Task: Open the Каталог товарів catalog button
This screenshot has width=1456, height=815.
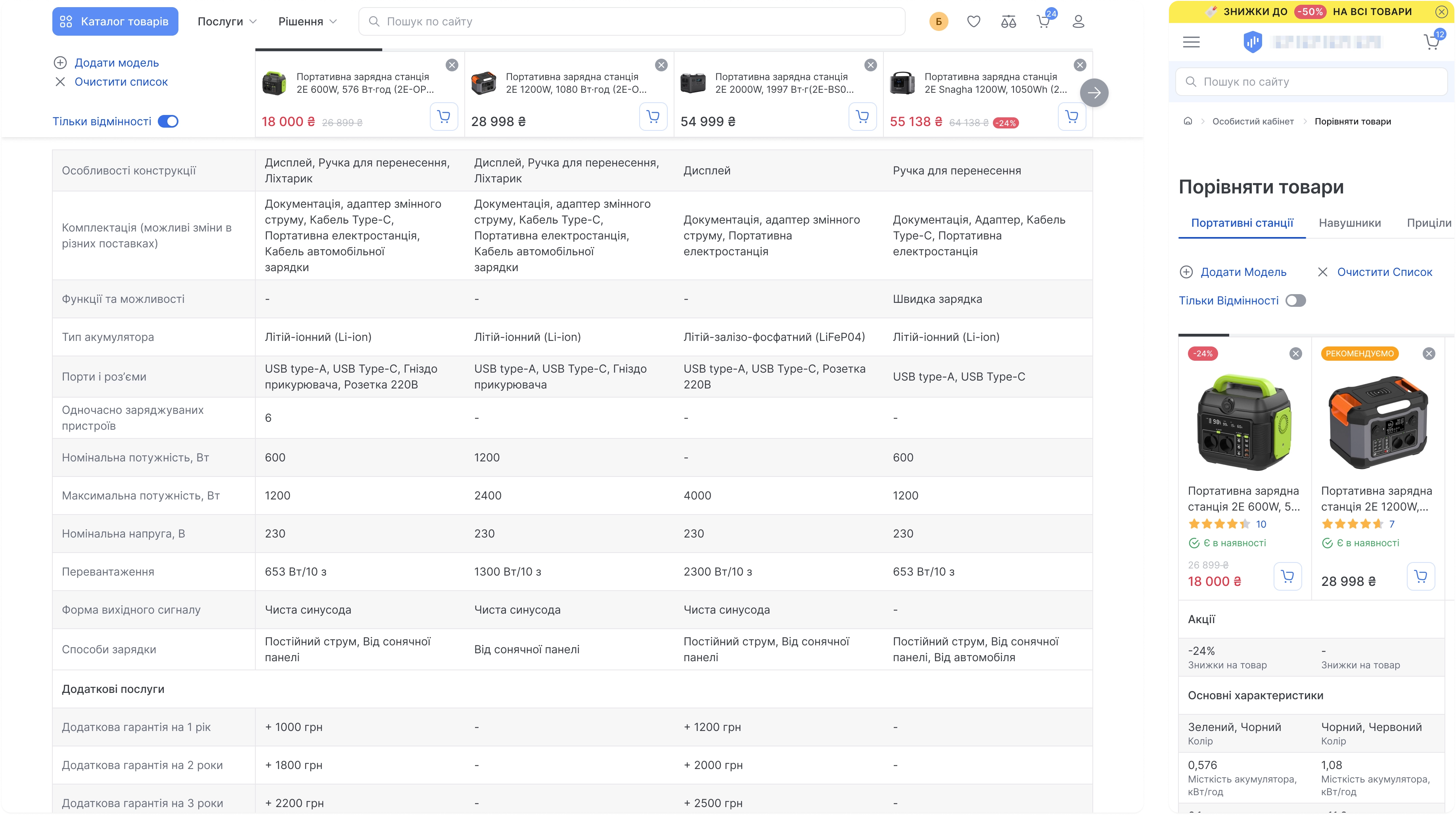Action: (x=115, y=21)
